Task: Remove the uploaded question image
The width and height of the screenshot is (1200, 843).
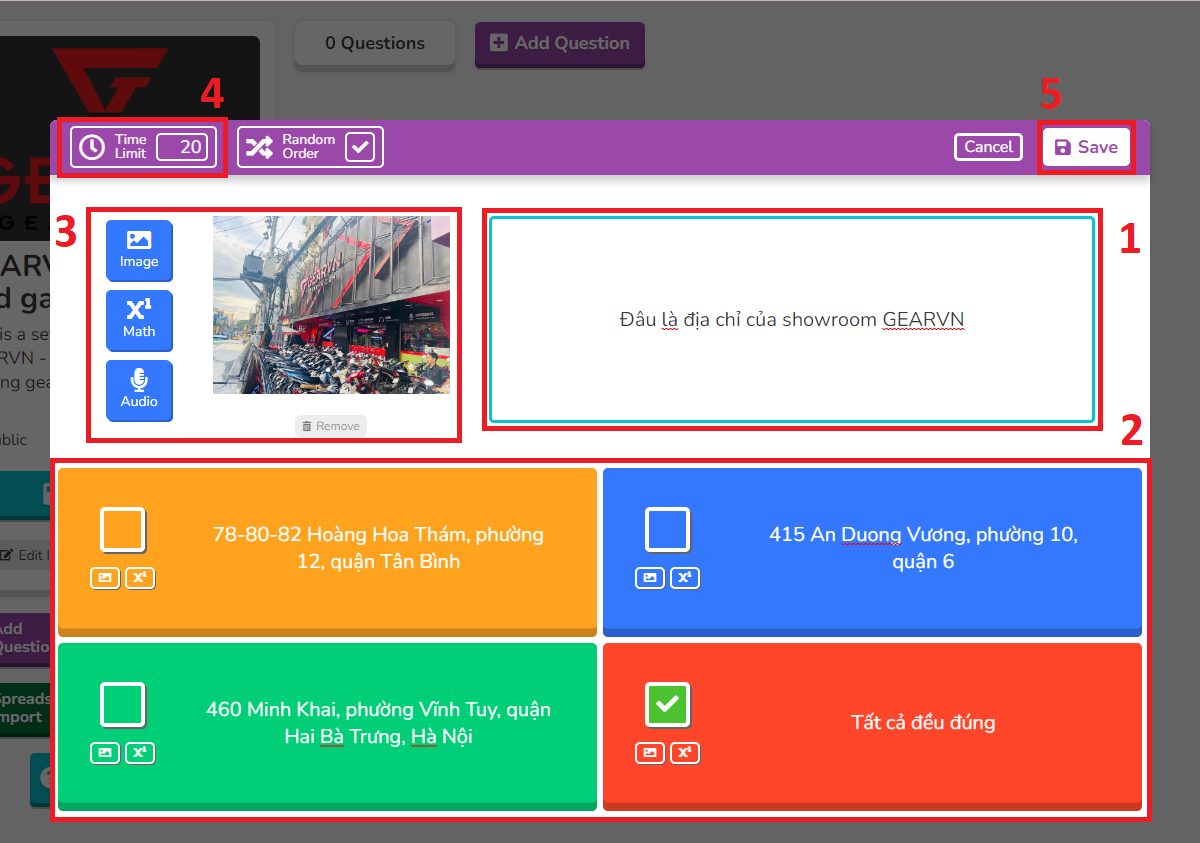Action: pyautogui.click(x=331, y=426)
